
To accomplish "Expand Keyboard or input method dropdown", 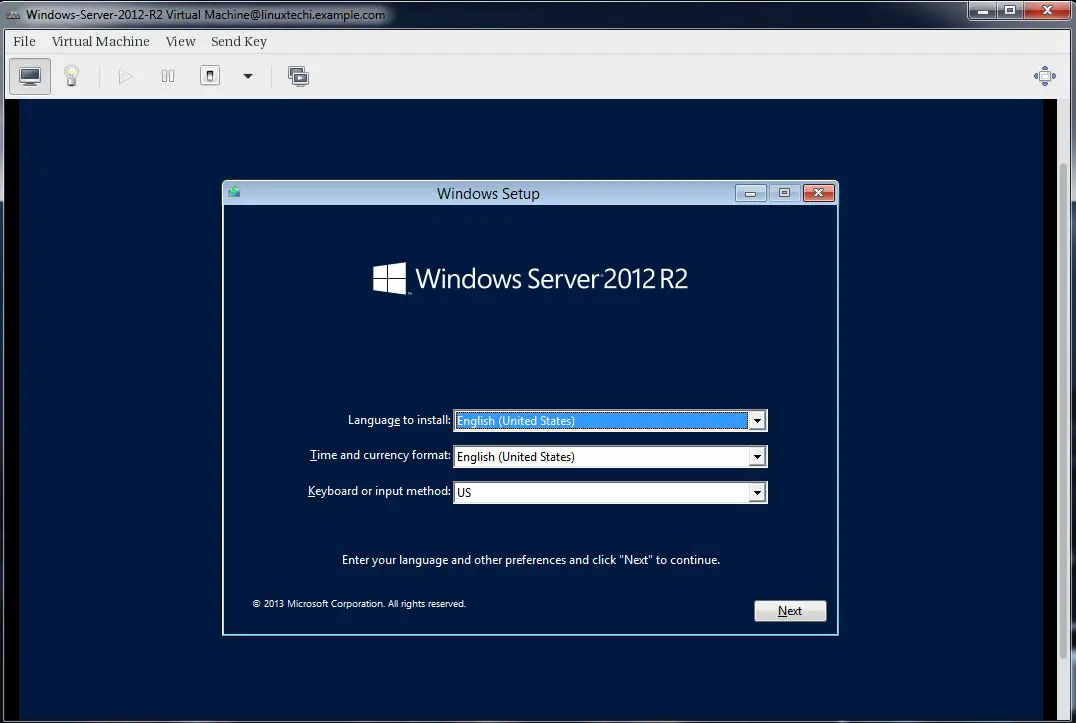I will coord(757,492).
